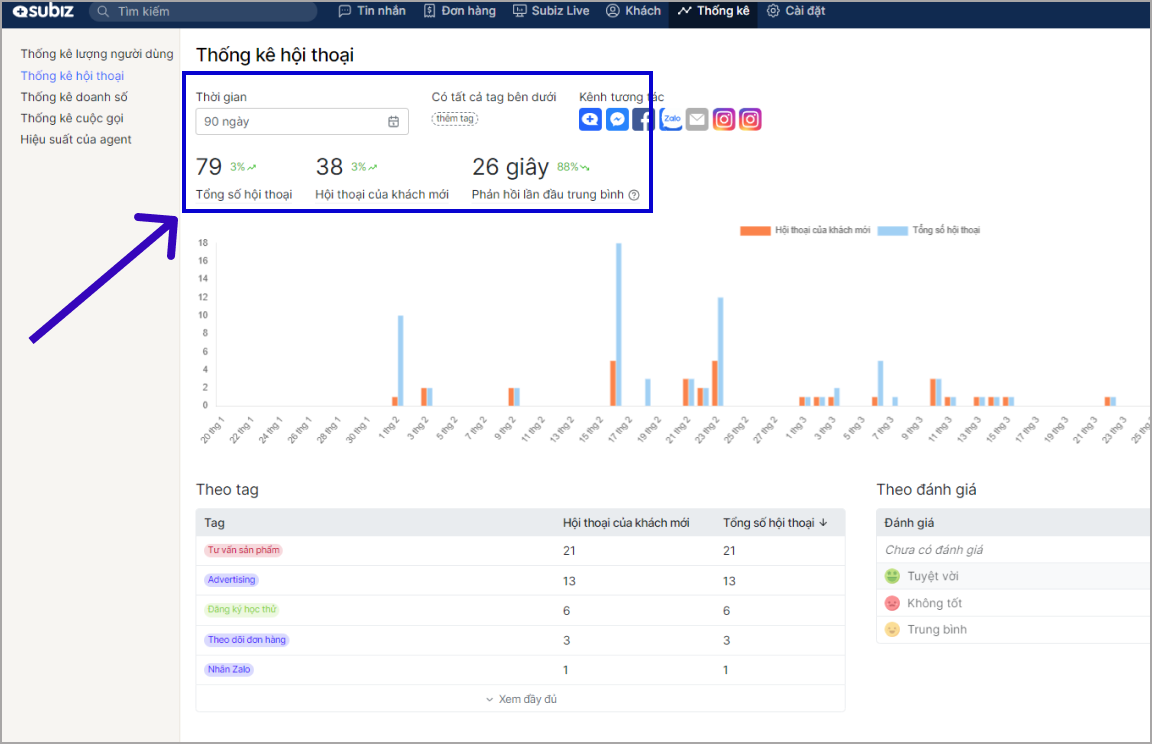Click the thêm tag button
The image size is (1152, 744).
(455, 118)
